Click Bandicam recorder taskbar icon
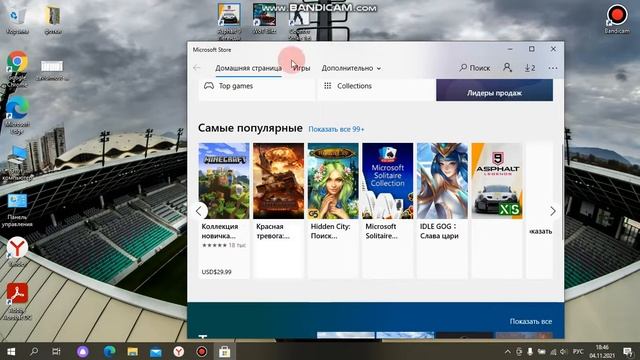This screenshot has height=360, width=640. coord(201,351)
